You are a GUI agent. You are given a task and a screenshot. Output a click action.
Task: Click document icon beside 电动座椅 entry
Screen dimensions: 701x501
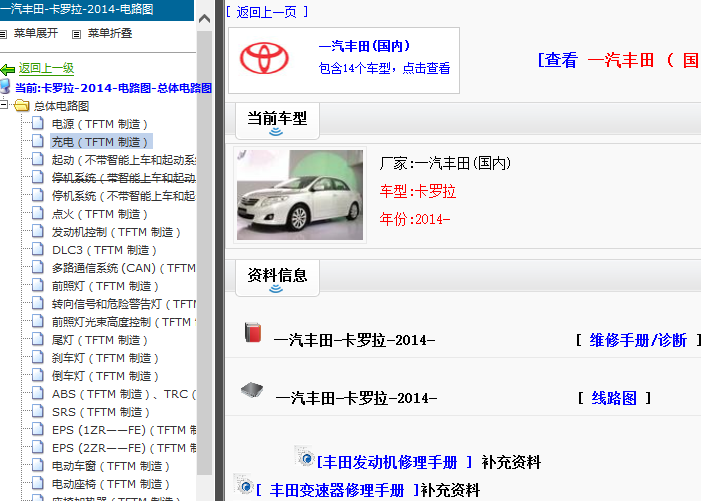[x=38, y=483]
